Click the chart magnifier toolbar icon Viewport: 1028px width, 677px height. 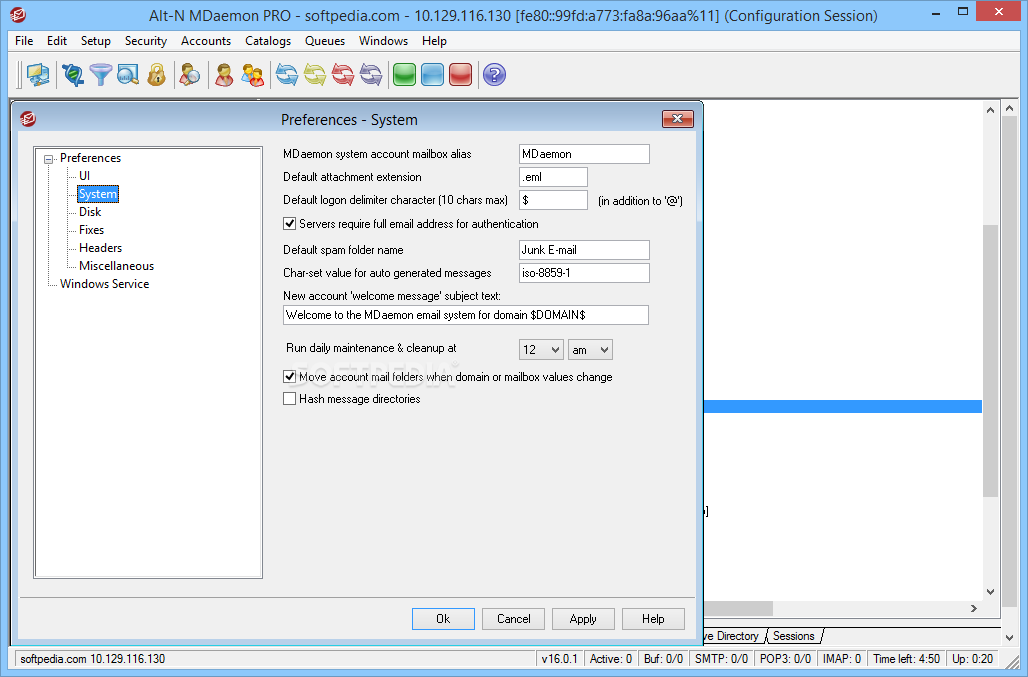[x=128, y=75]
